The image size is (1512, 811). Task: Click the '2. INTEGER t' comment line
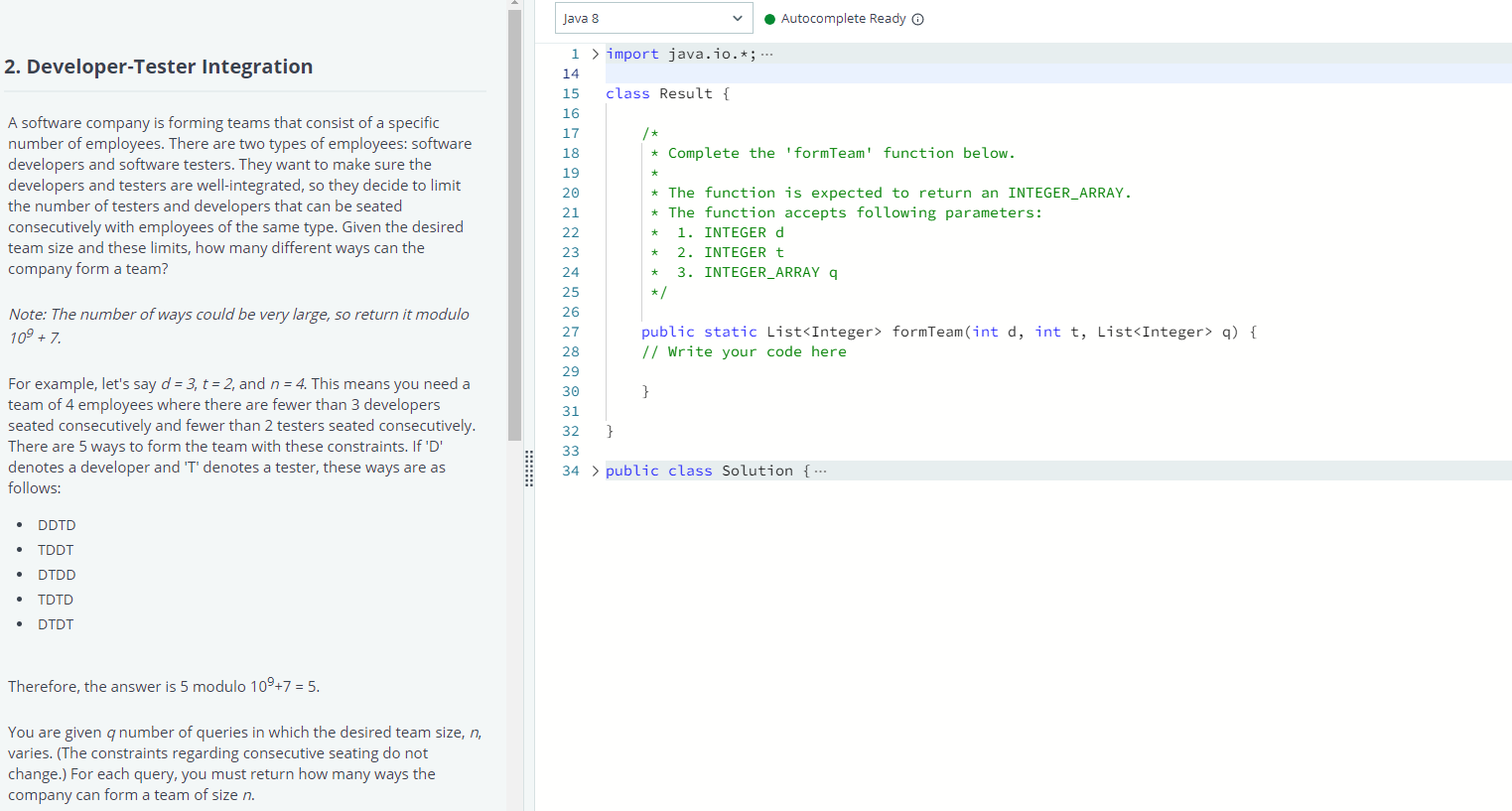pos(718,252)
